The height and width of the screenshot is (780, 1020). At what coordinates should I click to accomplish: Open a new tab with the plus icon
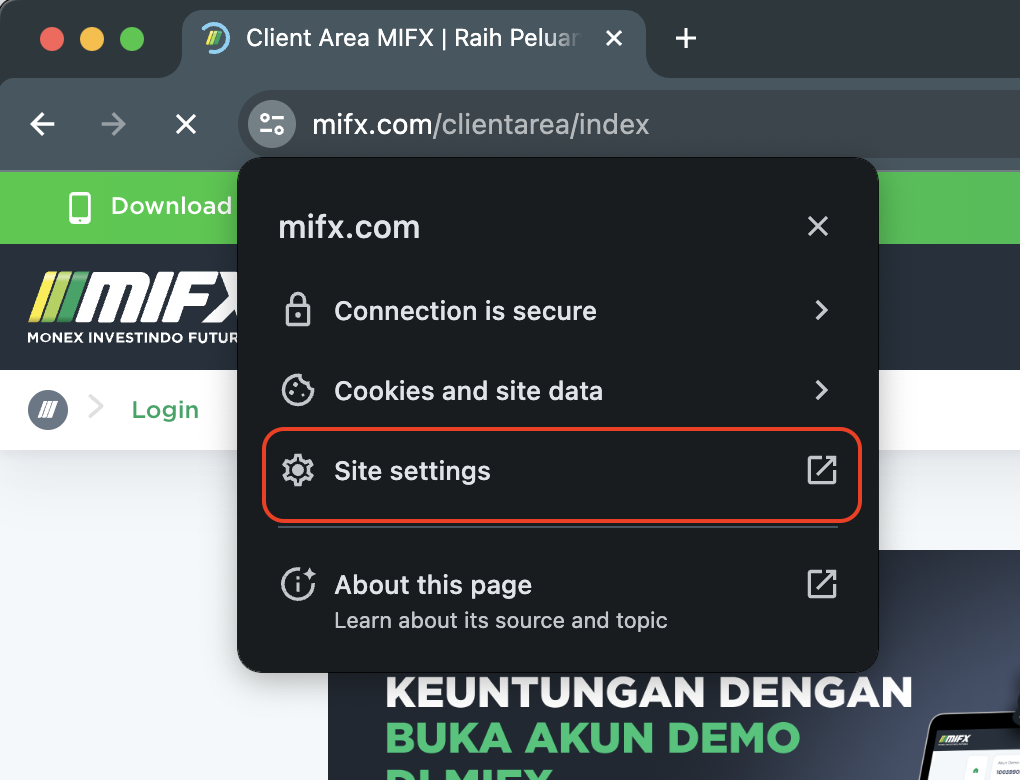pyautogui.click(x=685, y=38)
